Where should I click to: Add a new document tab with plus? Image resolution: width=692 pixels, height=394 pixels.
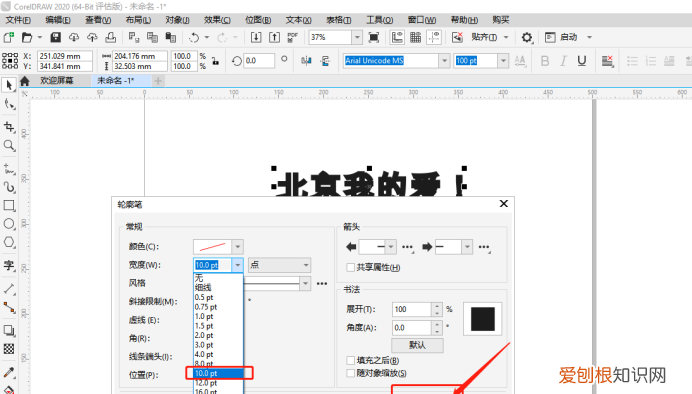tap(158, 81)
